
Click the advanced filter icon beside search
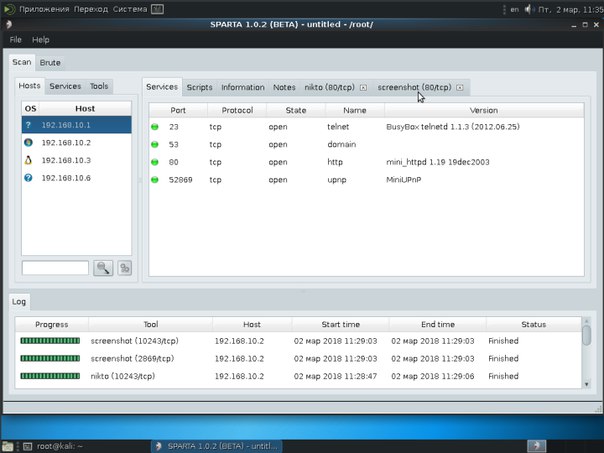(125, 267)
